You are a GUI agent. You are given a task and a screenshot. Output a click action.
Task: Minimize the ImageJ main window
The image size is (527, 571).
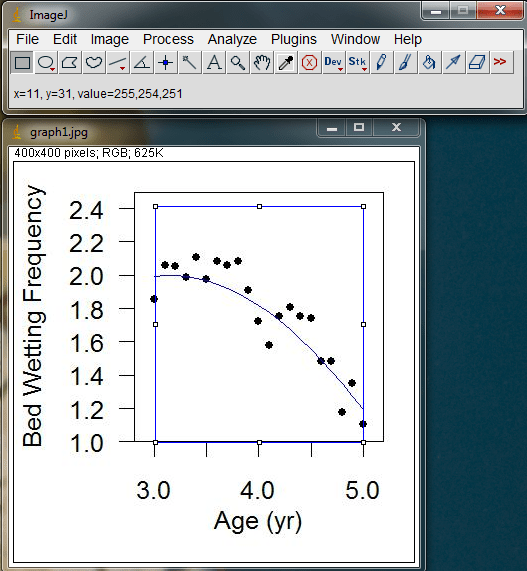tap(436, 11)
